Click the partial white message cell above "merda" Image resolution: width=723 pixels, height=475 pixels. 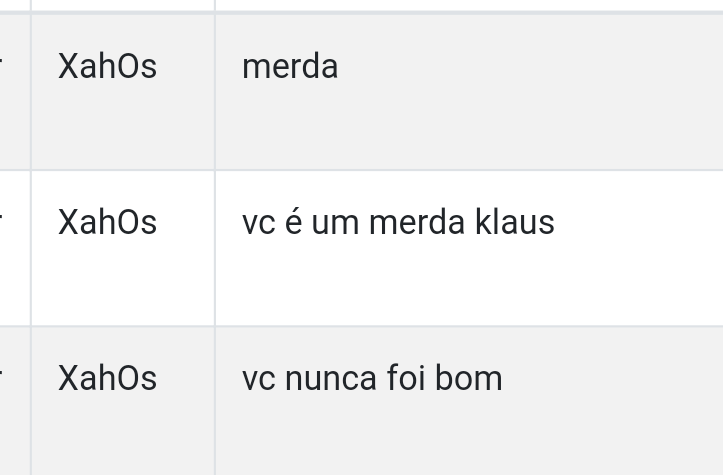click(x=469, y=5)
